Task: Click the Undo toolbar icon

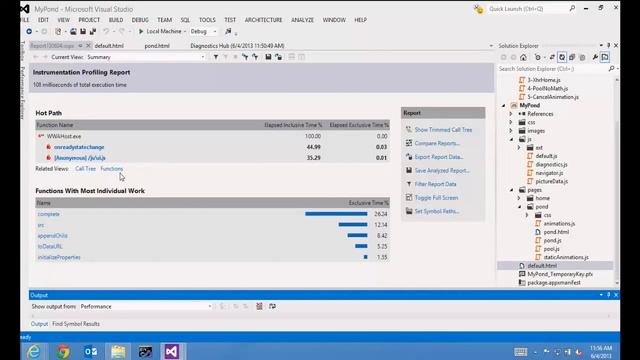Action: pos(106,31)
